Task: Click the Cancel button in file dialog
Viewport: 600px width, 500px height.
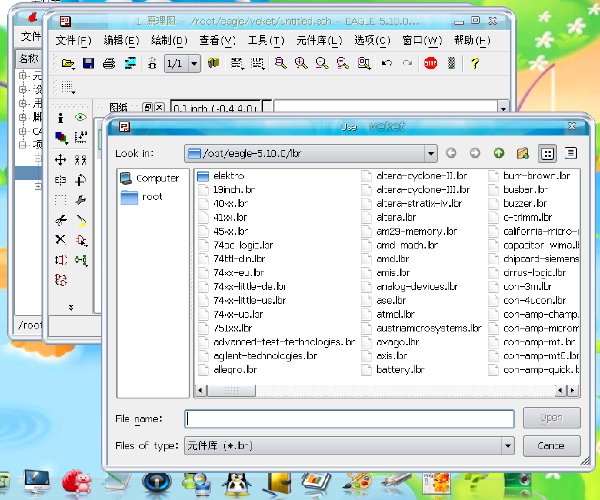Action: pos(551,446)
